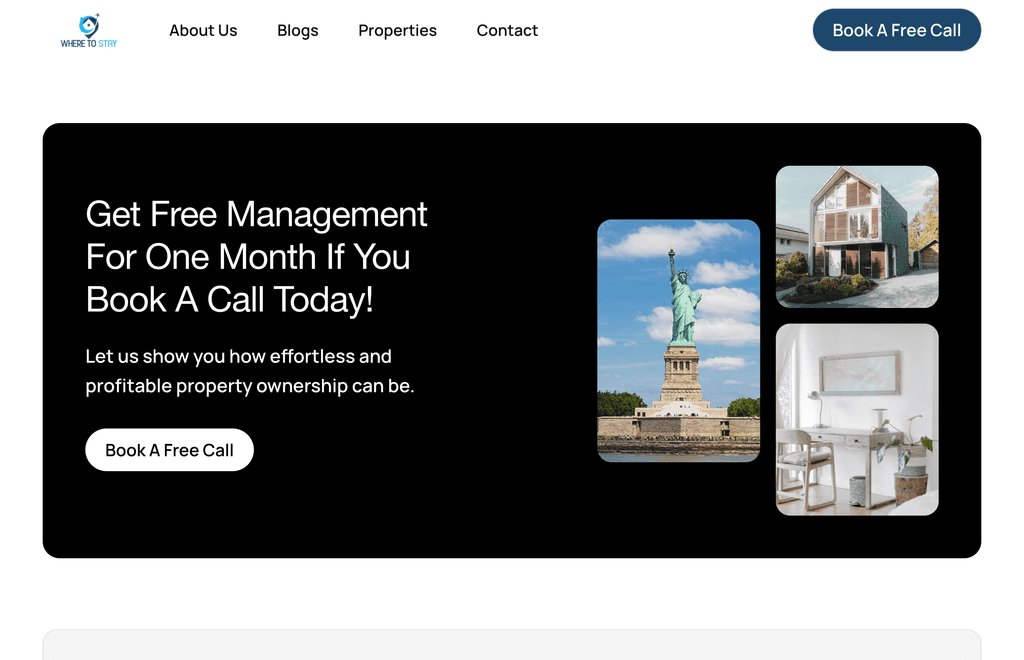Open the Properties menu item
Image resolution: width=1024 pixels, height=660 pixels.
pos(397,31)
